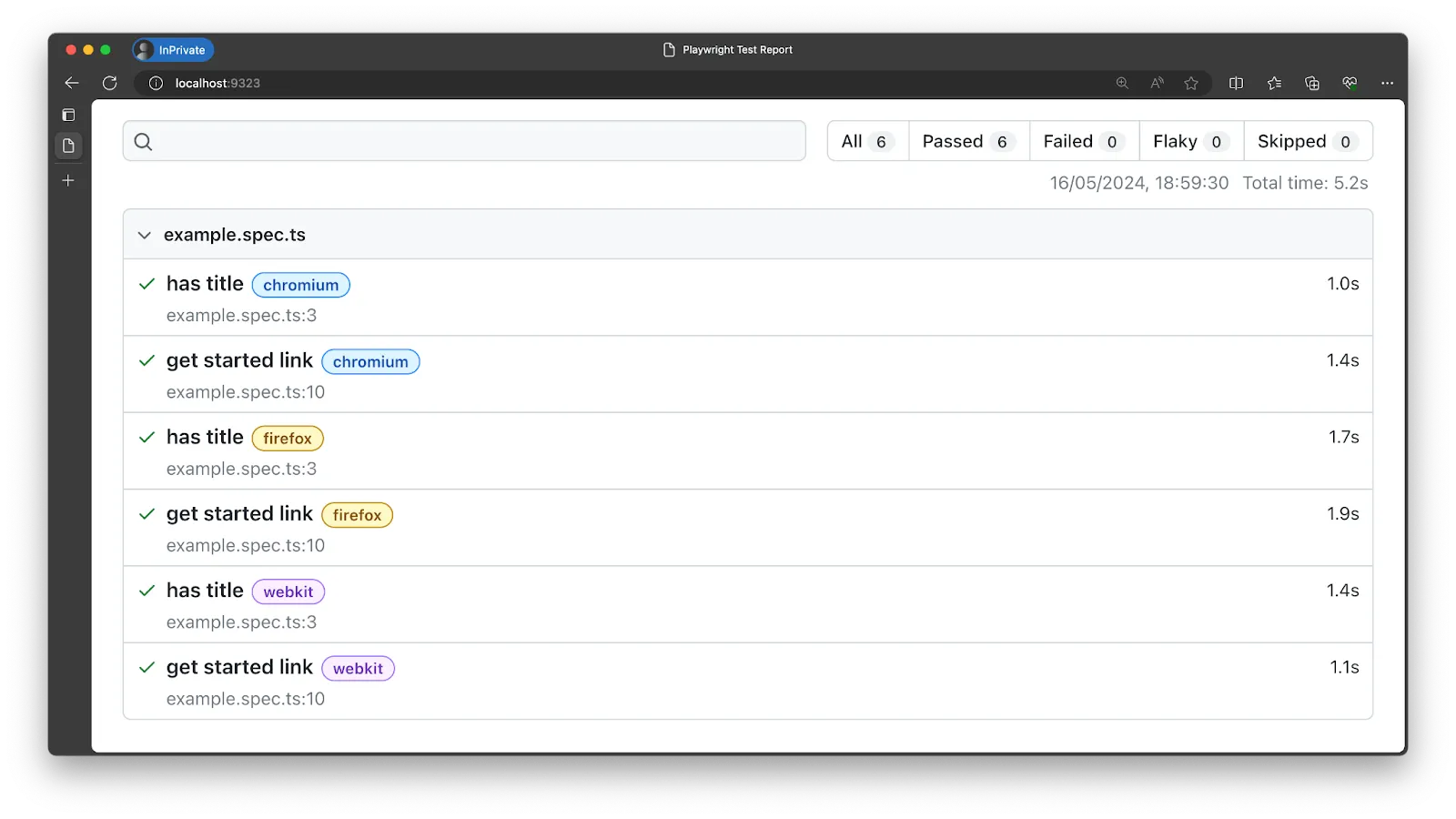Open get started link chromium test
The height and width of the screenshot is (819, 1456).
pos(239,360)
